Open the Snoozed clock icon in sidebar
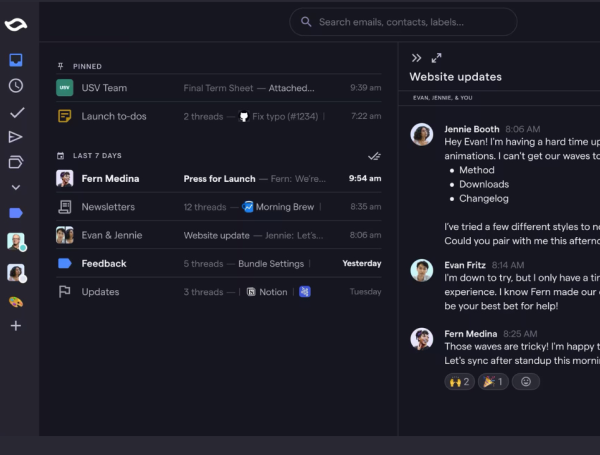This screenshot has width=600, height=455. point(16,86)
